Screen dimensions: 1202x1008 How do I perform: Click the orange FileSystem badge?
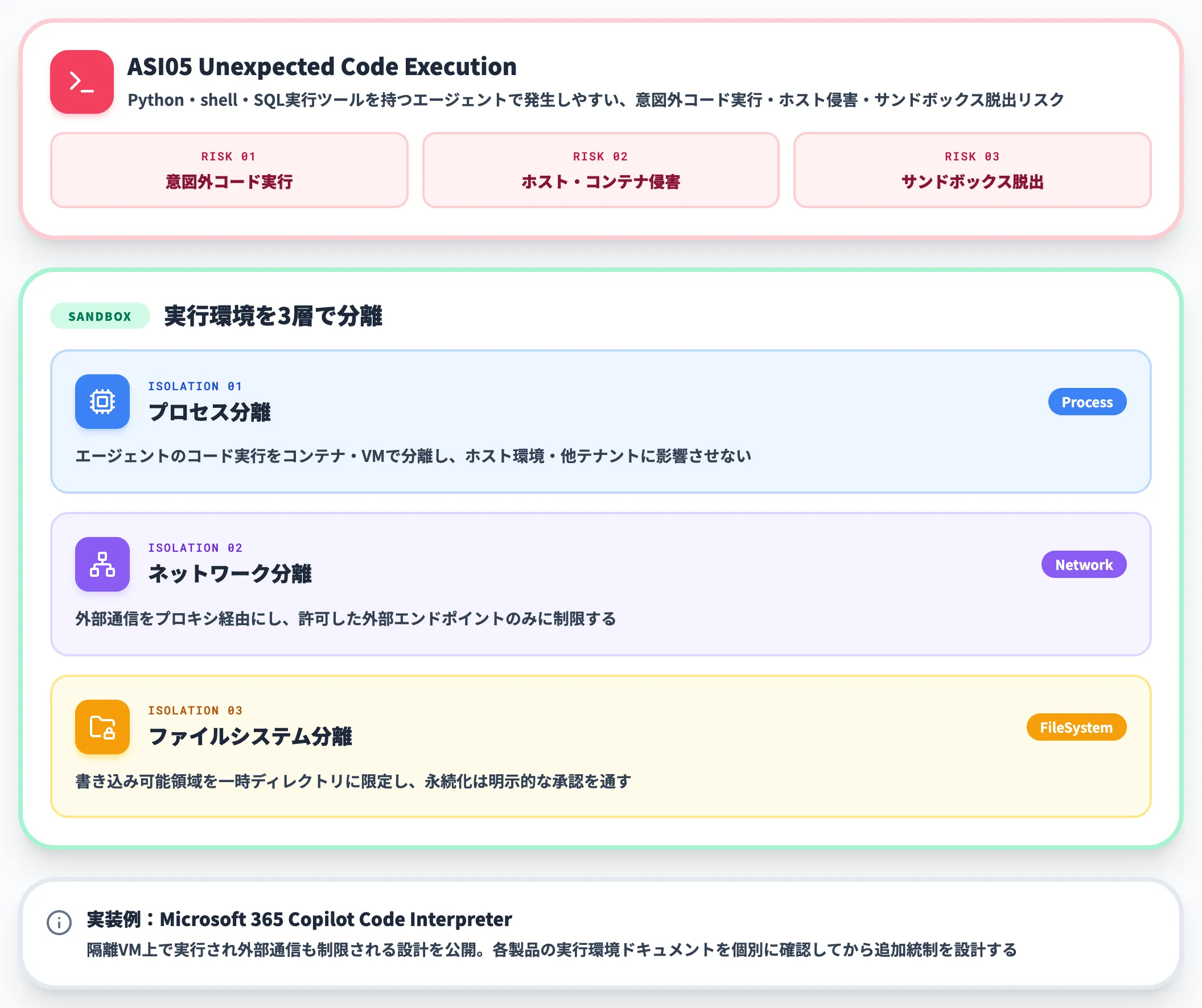tap(1076, 727)
